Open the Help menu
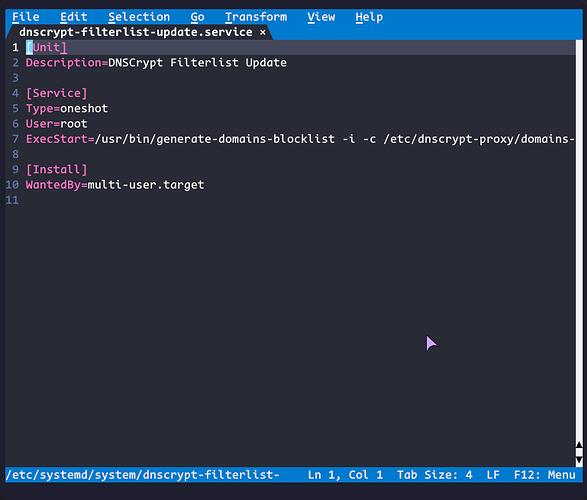The image size is (587, 500). [369, 17]
